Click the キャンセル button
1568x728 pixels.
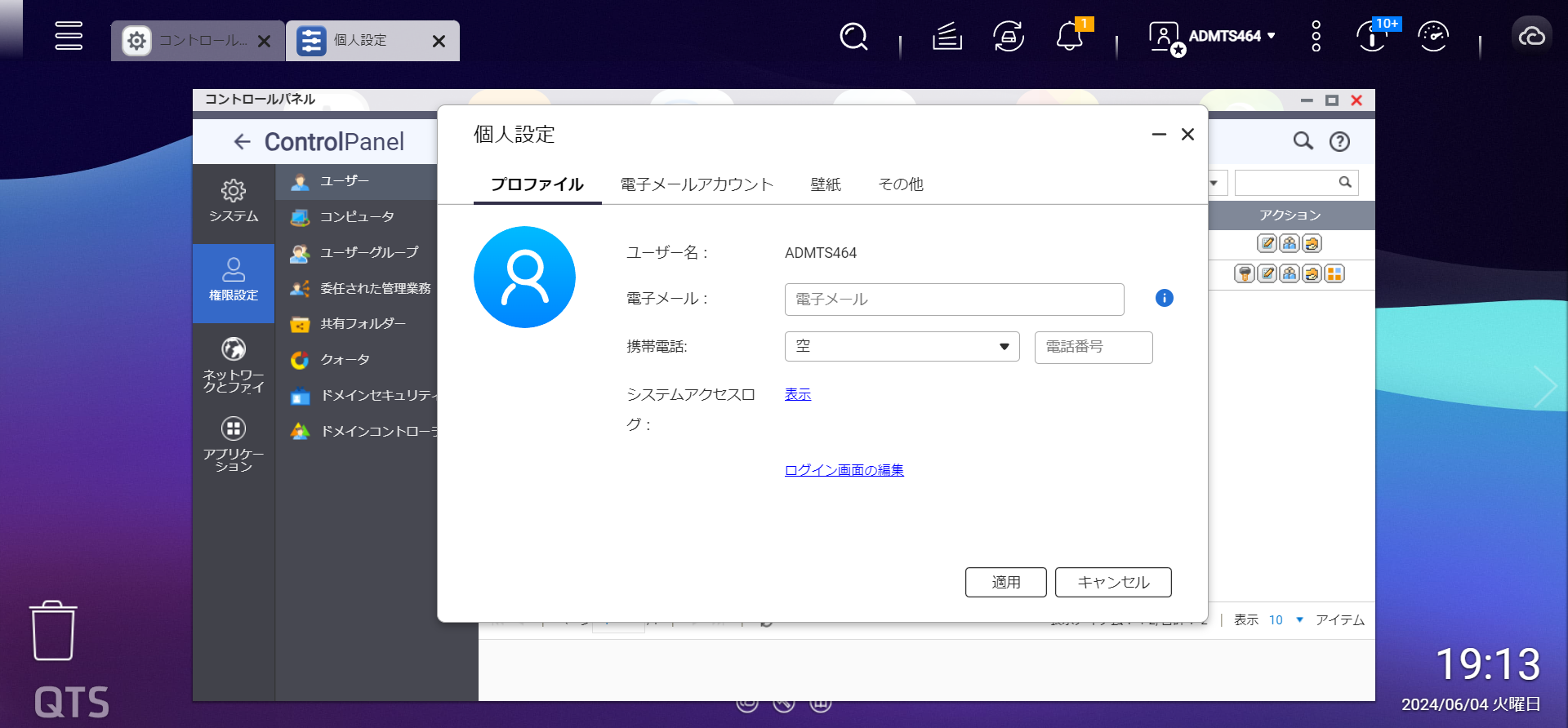(x=1113, y=582)
